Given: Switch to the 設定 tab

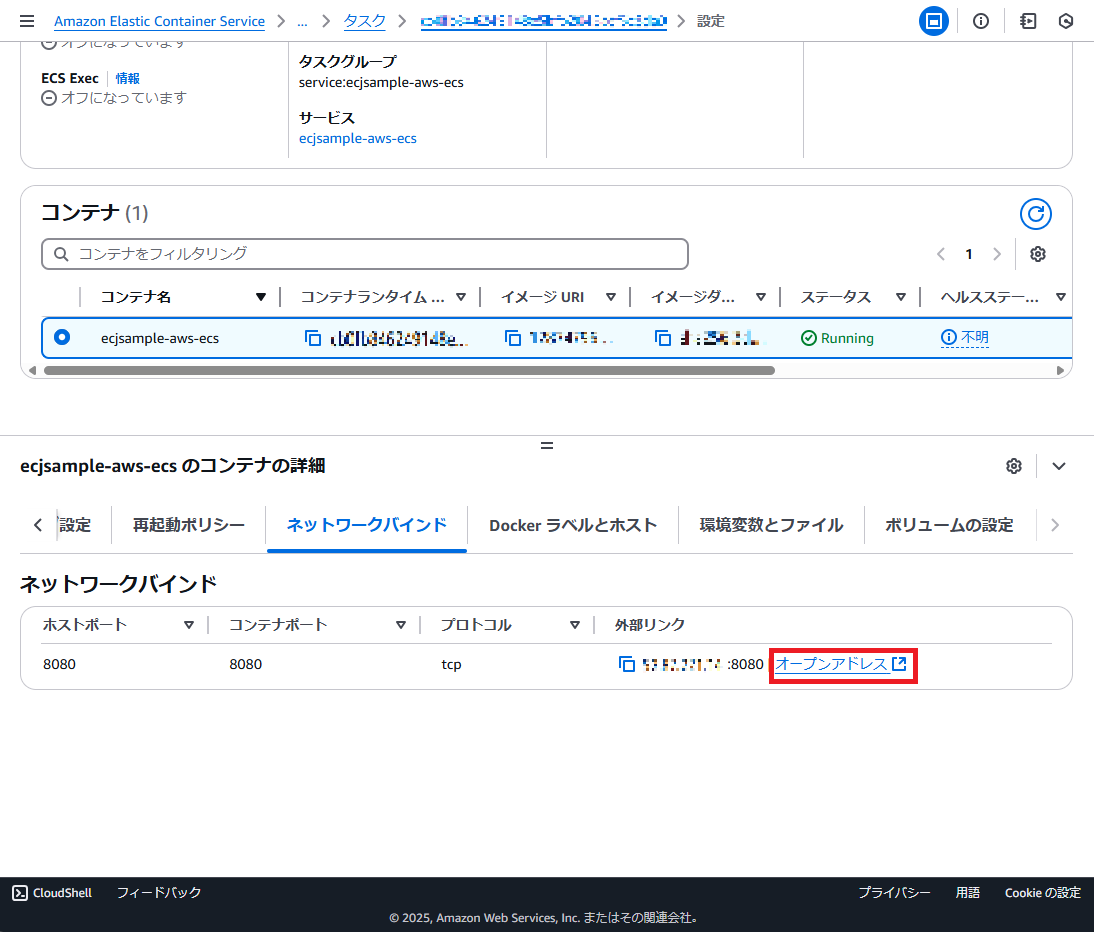Looking at the screenshot, I should [75, 525].
